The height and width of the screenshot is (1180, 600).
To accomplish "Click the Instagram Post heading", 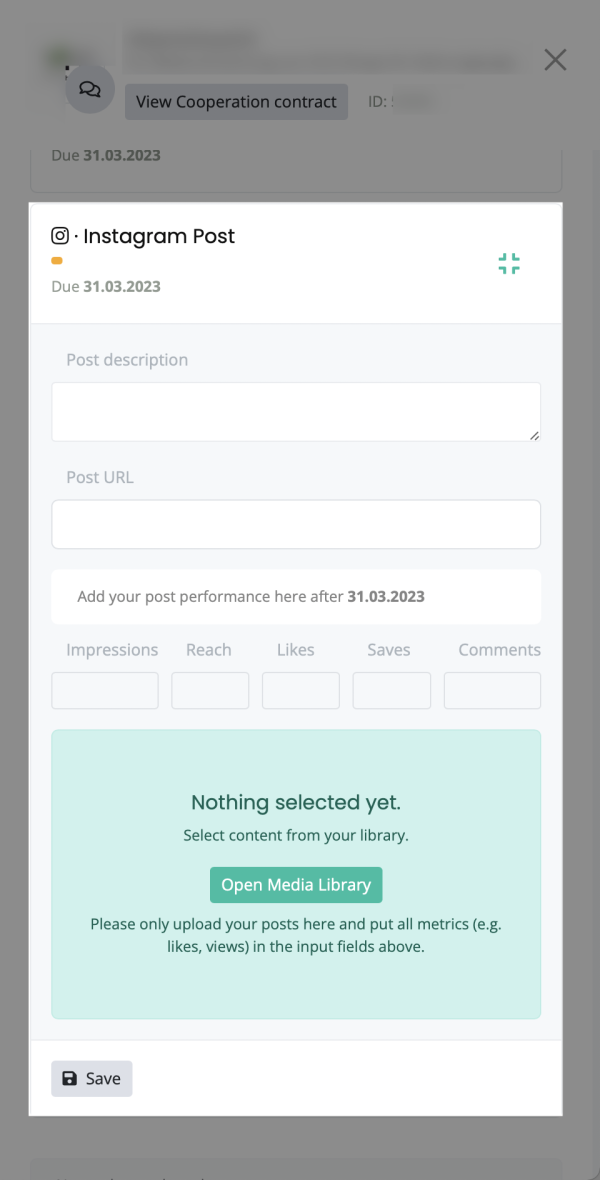I will tap(159, 236).
